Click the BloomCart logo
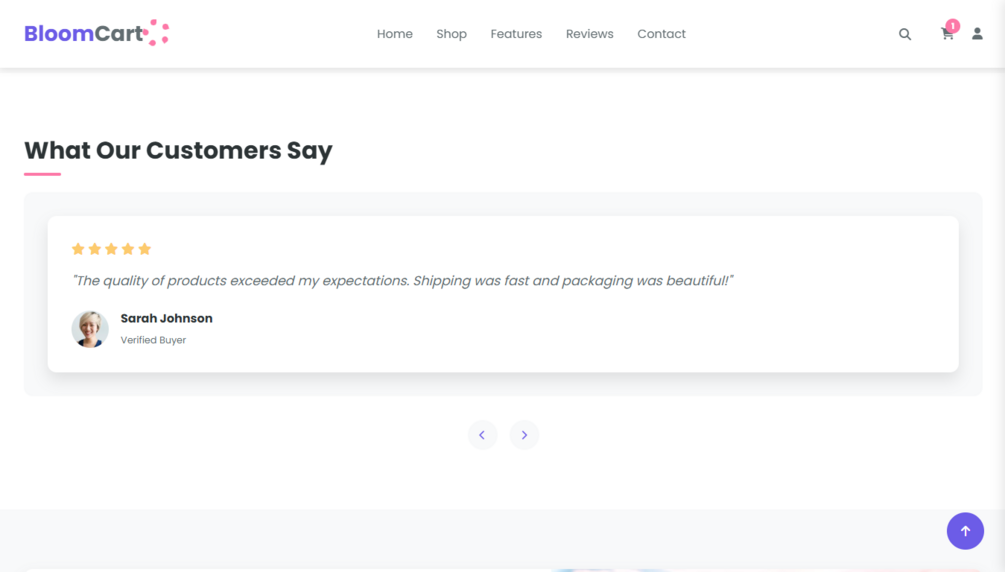This screenshot has height=572, width=1005. click(97, 33)
